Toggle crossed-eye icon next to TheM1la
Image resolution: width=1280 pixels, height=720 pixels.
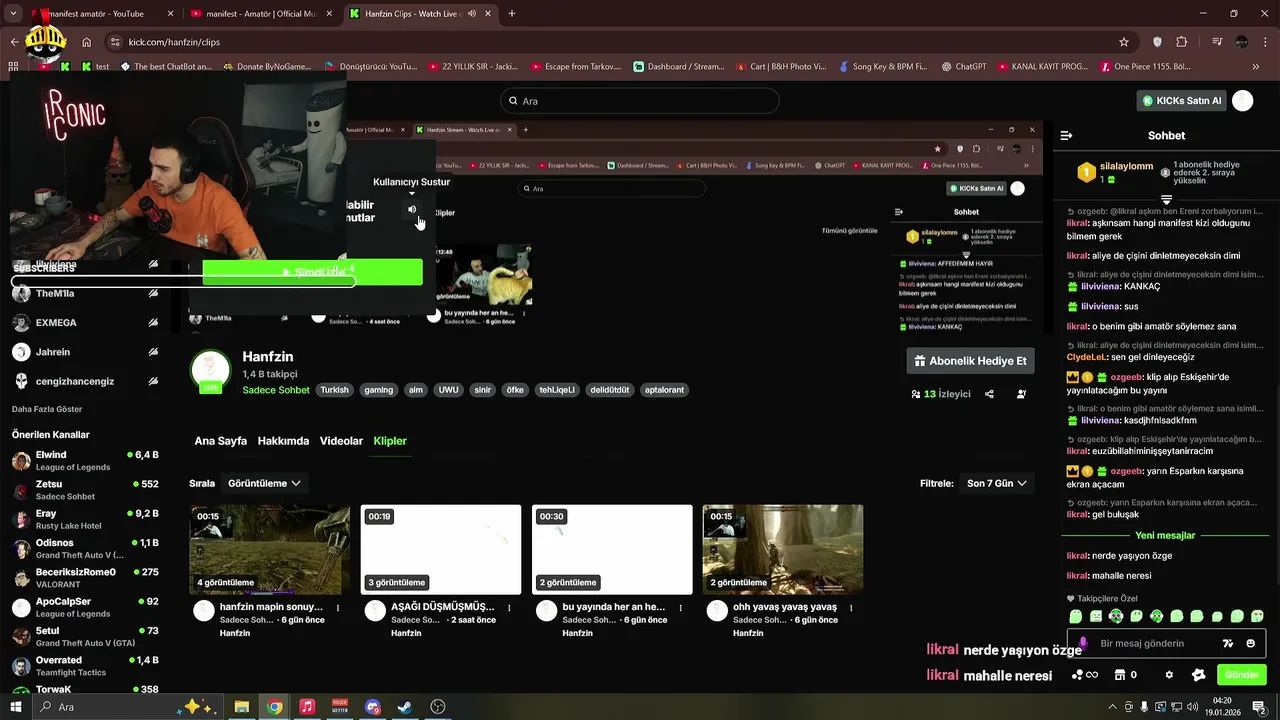[153, 293]
